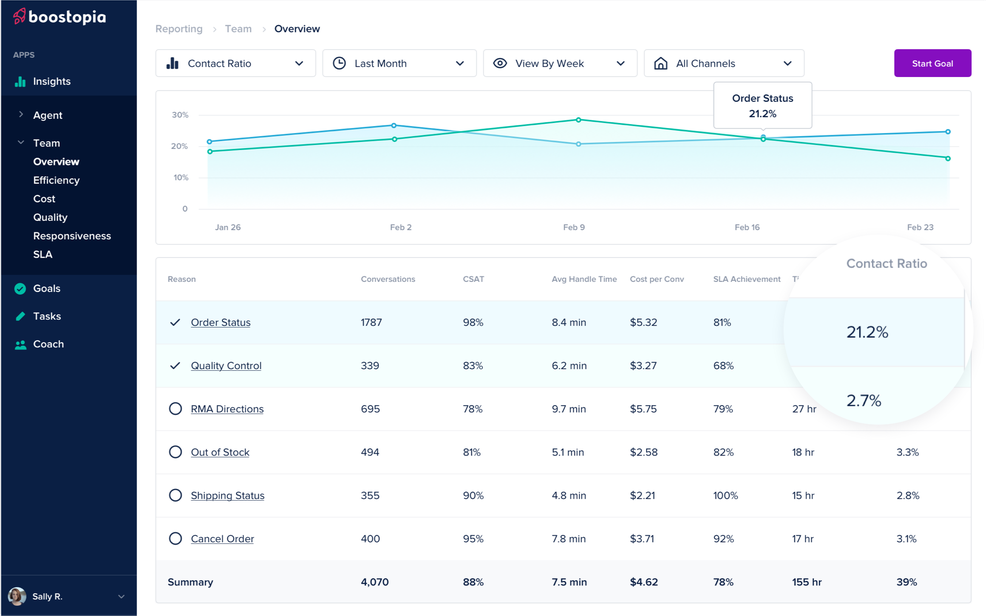The image size is (1000, 616).
Task: Open the Shipping Status reason link
Action: [228, 495]
